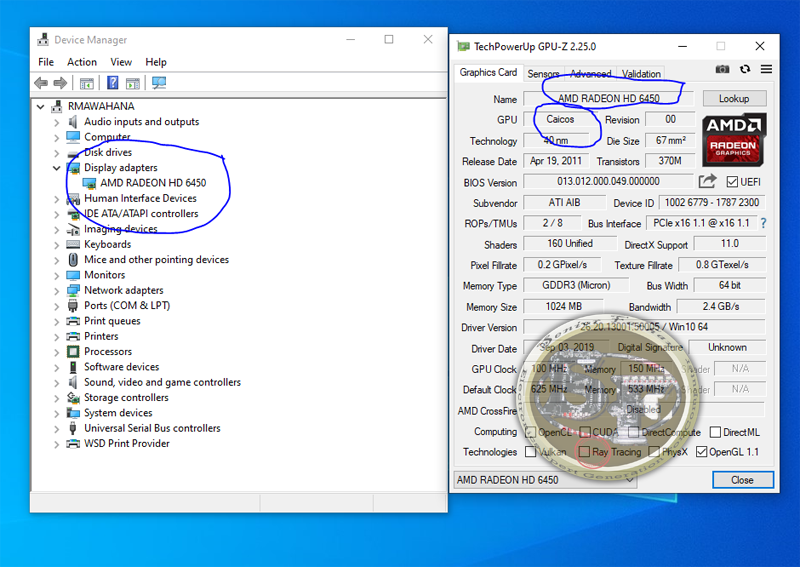
Task: Open the File menu in Device Manager
Action: [x=46, y=62]
